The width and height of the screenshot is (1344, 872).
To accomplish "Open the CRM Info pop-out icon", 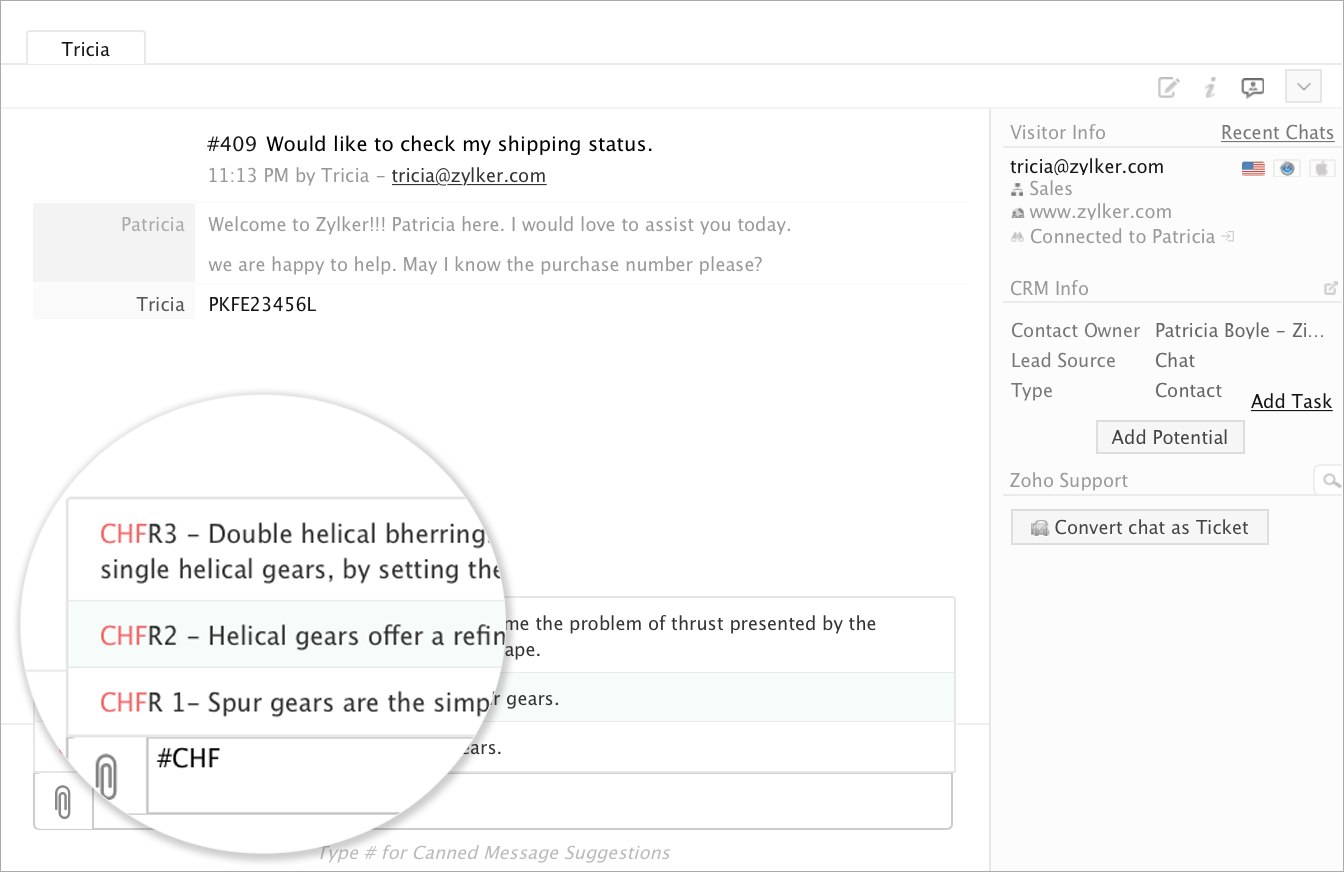I will coord(1330,288).
